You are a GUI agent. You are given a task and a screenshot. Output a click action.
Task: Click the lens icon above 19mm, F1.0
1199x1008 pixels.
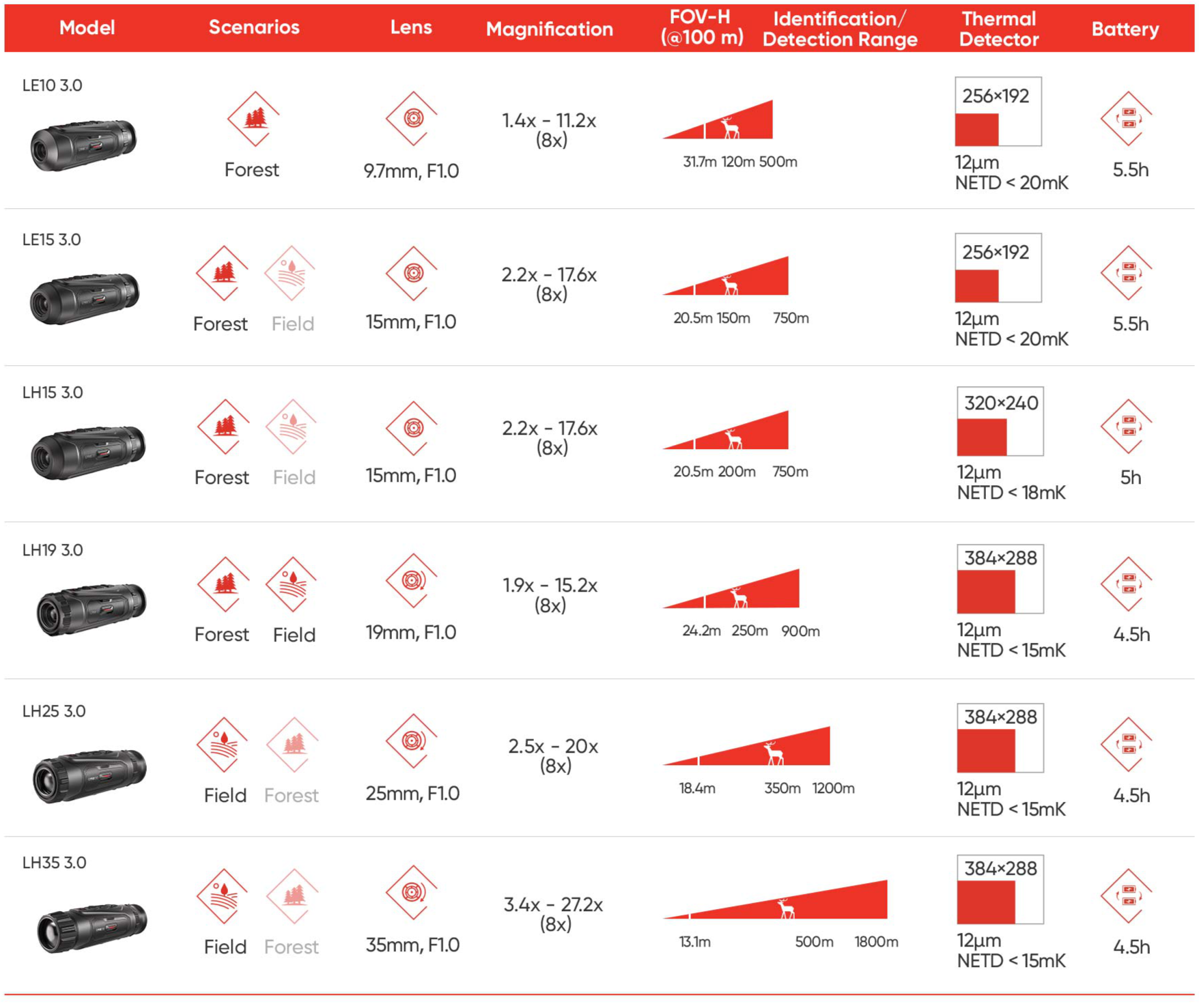(412, 581)
